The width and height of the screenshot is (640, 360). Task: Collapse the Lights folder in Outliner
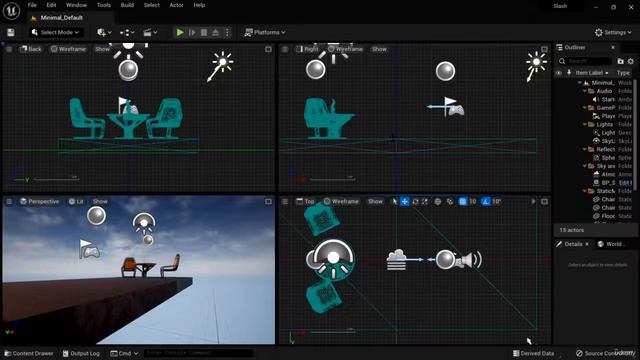pos(585,124)
